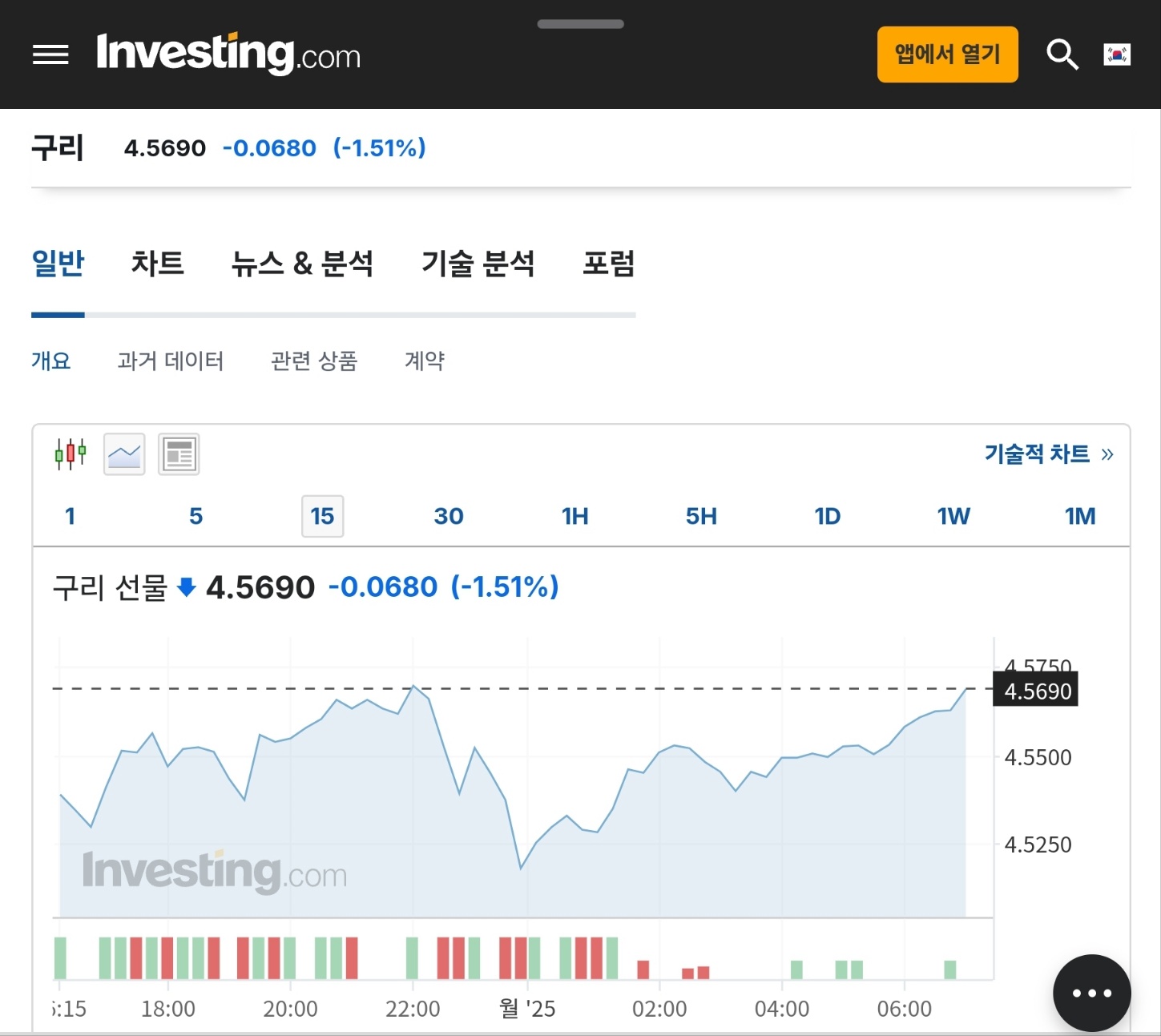1161x1036 pixels.
Task: Set chart interval to 5 minutes
Action: (x=196, y=516)
